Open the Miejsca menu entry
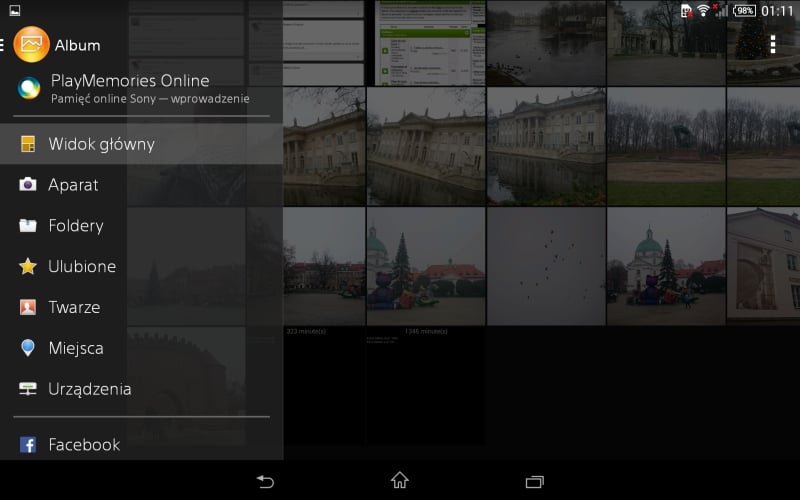 click(141, 348)
